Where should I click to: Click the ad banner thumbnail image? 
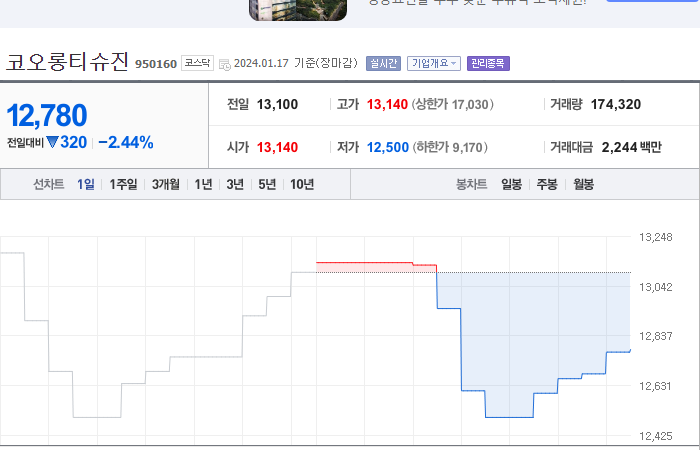tap(298, 10)
